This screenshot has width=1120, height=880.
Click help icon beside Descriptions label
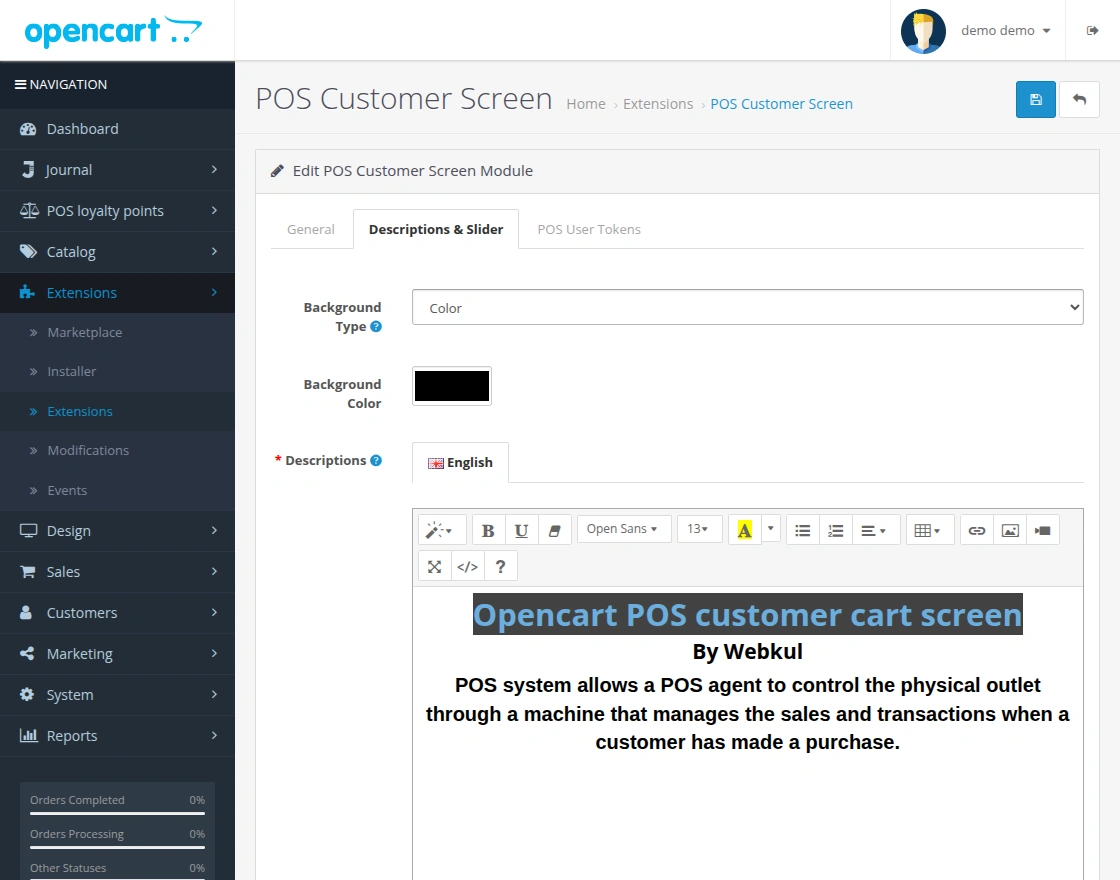[376, 461]
